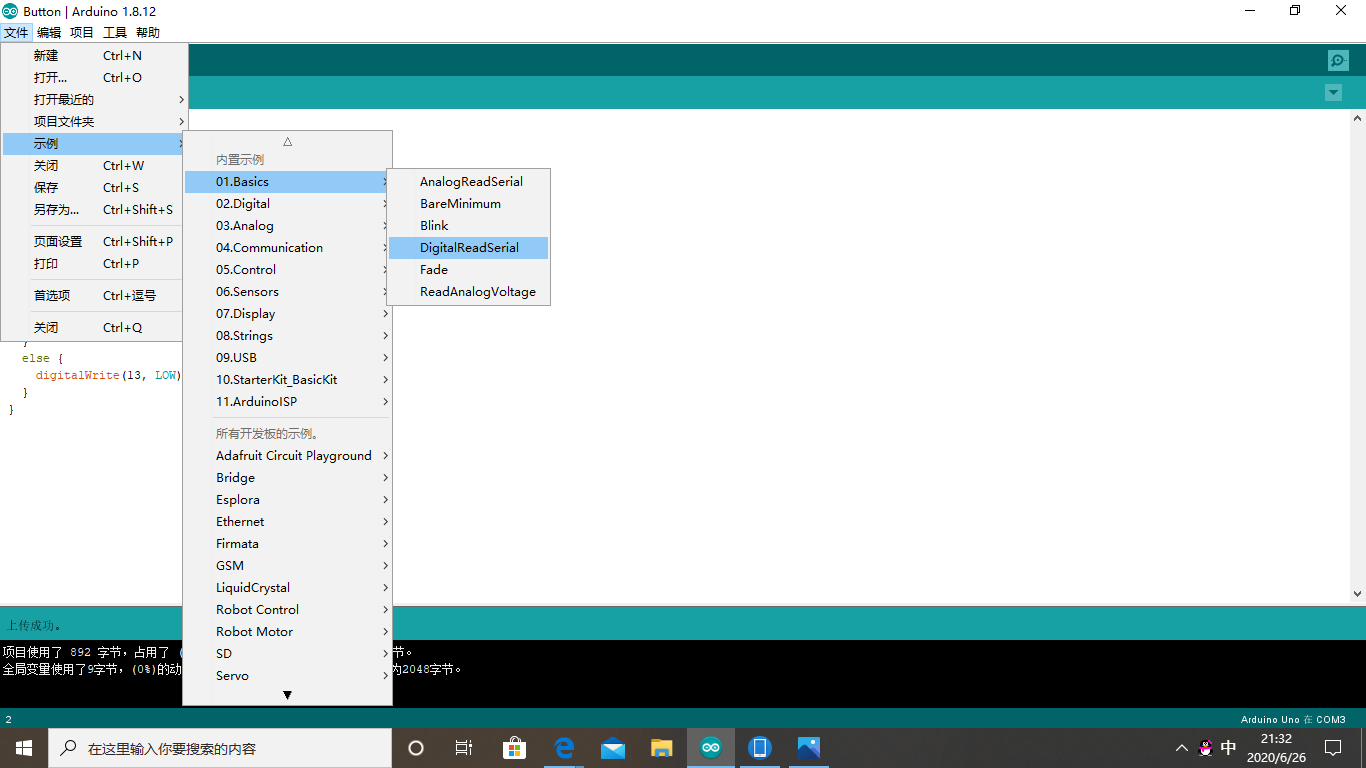Open the ReadAnalogVoltage example
This screenshot has width=1366, height=768.
coord(468,292)
